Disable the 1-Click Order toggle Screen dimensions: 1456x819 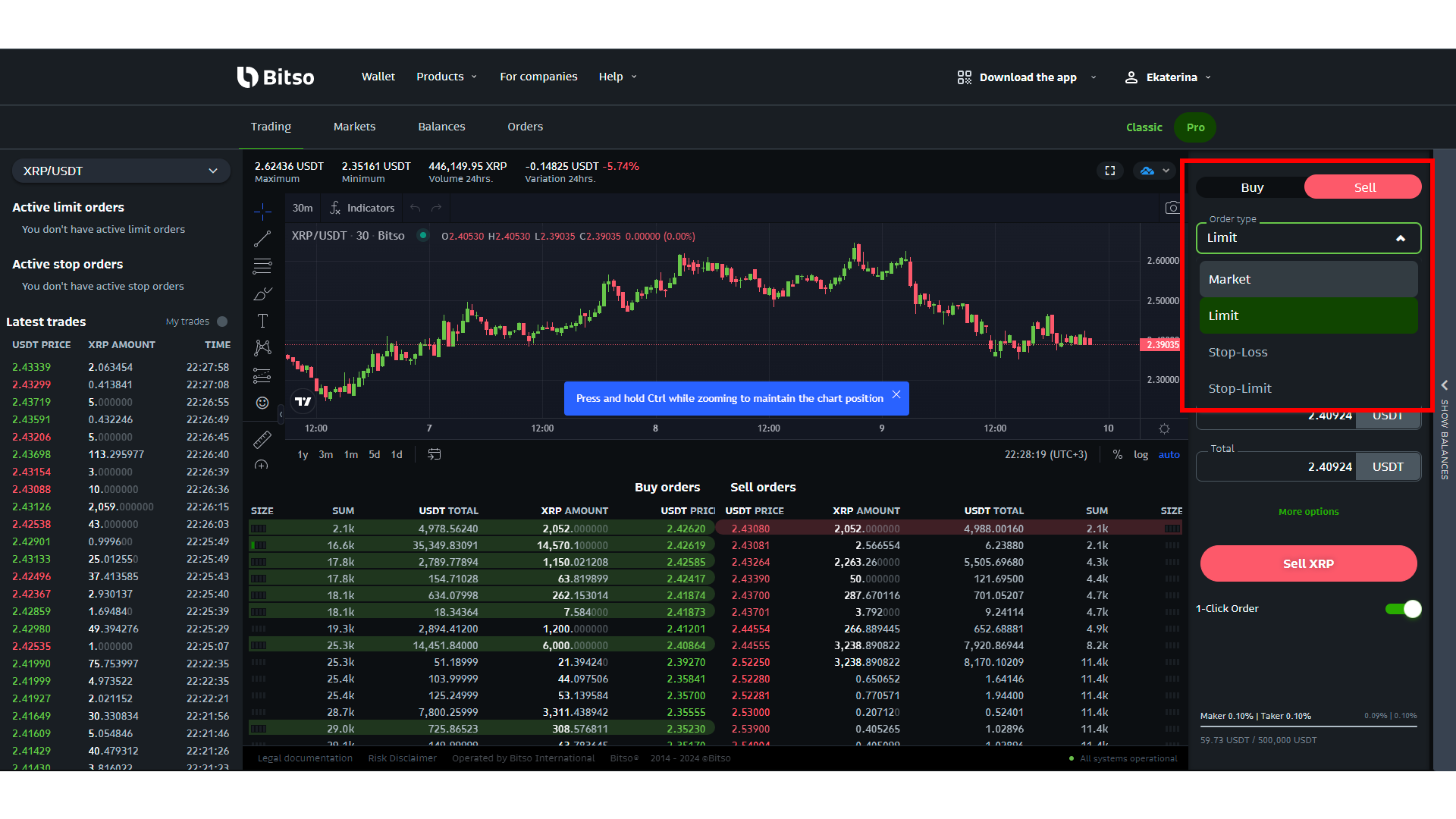[x=1403, y=609]
